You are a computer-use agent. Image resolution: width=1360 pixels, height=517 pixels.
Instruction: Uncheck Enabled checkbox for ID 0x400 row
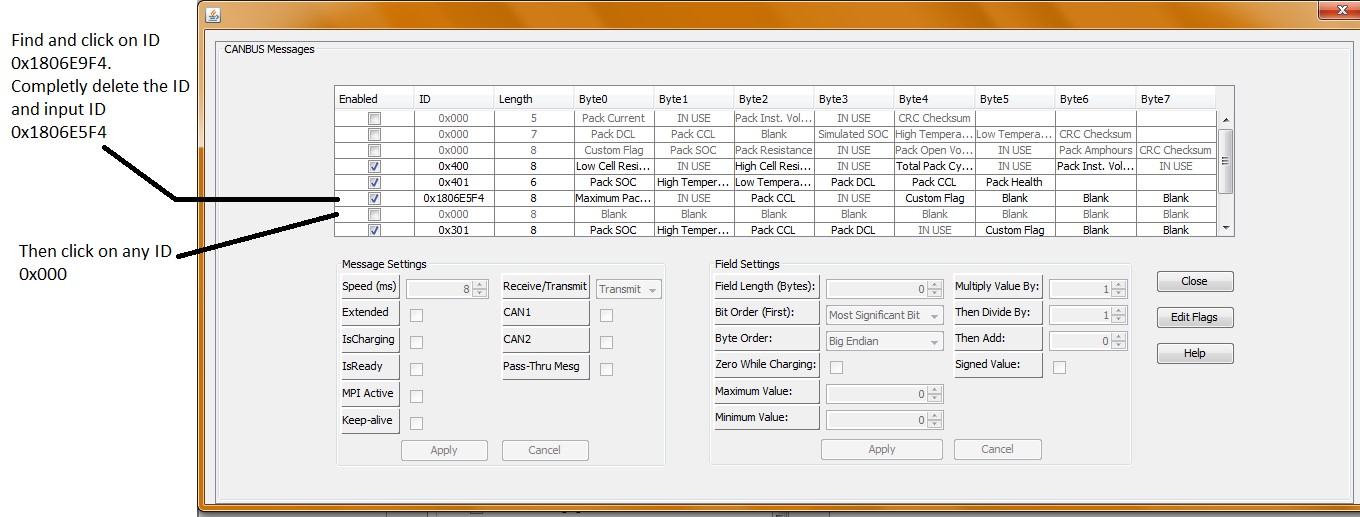(374, 166)
